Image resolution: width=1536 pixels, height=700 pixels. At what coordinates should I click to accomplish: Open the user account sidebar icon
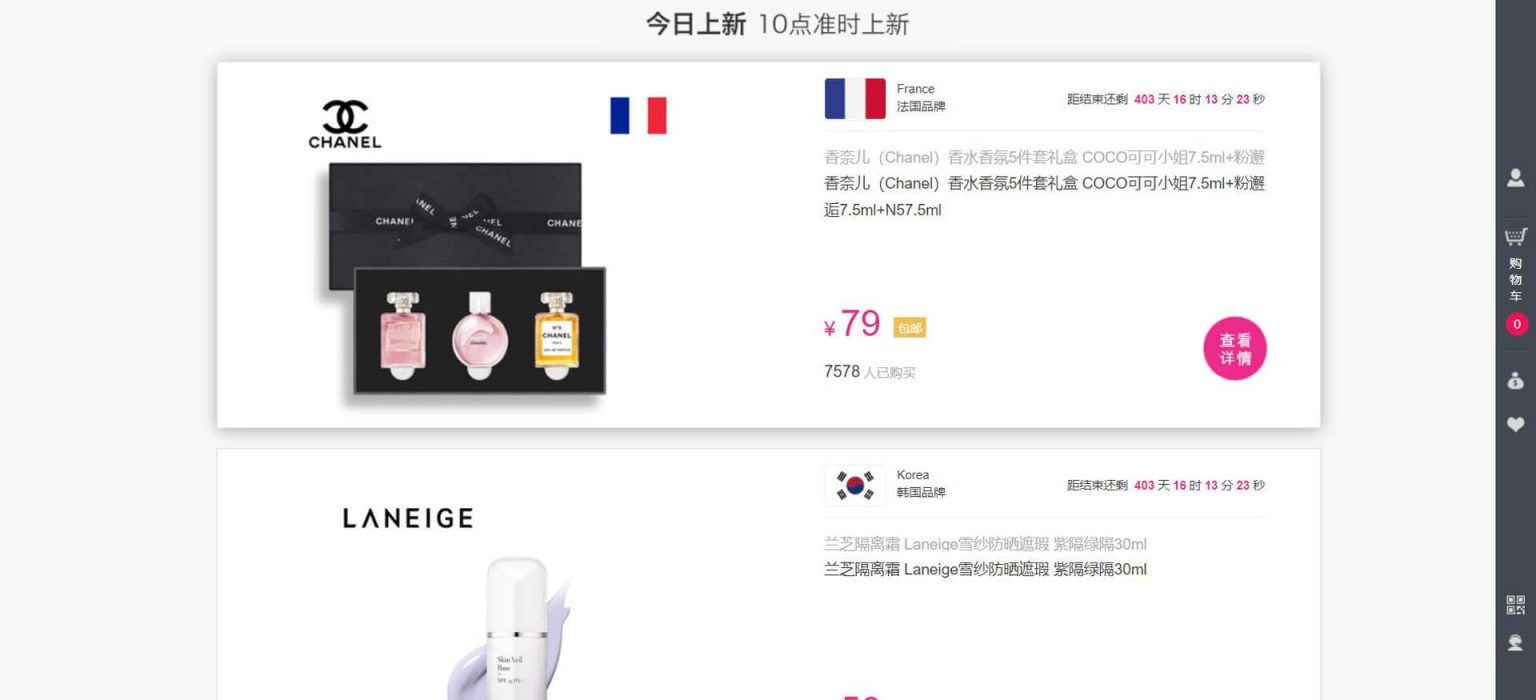[1516, 178]
